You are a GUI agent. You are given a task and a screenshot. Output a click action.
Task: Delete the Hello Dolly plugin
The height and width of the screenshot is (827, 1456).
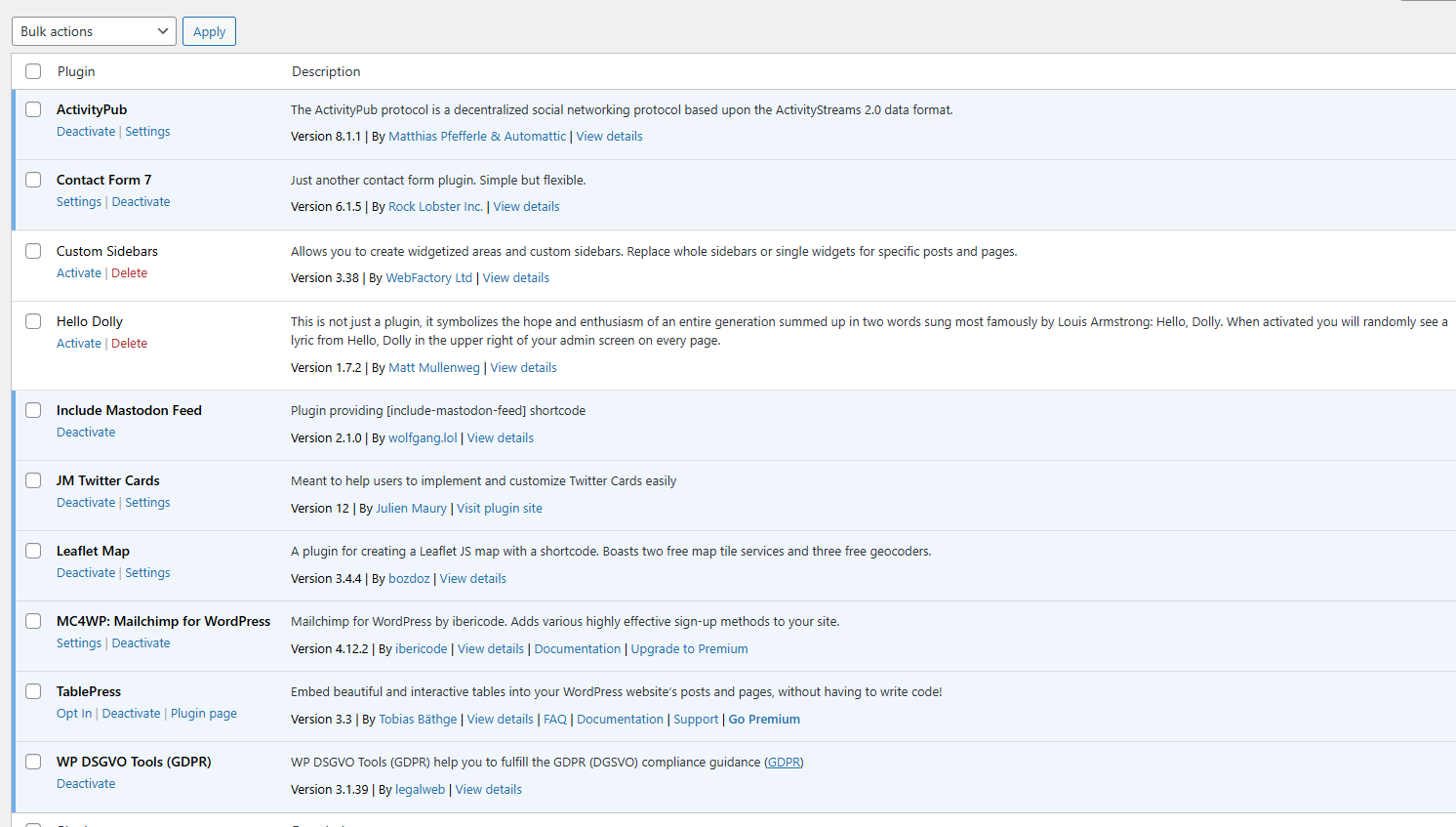(129, 344)
